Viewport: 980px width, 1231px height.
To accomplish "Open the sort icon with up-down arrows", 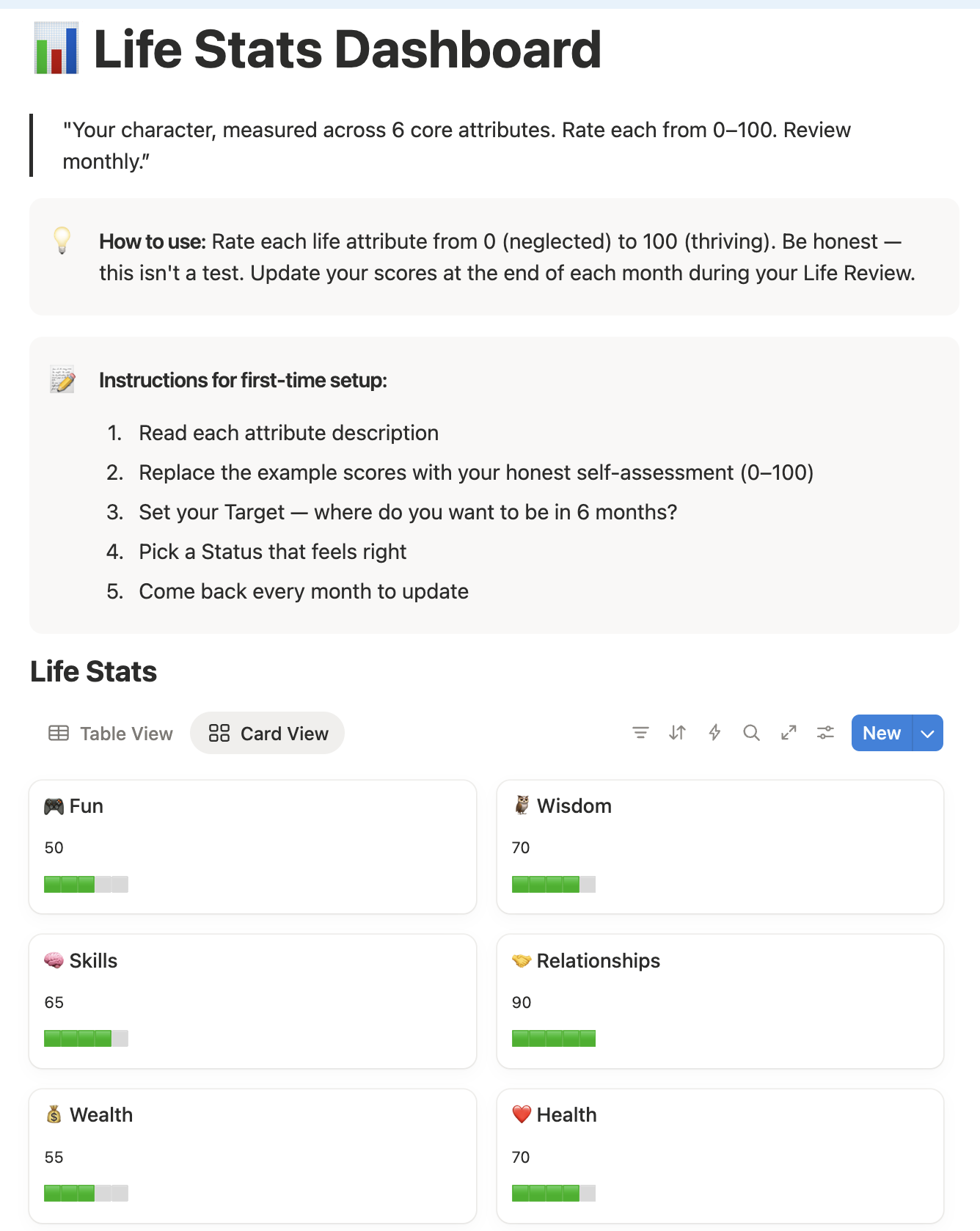I will 678,732.
